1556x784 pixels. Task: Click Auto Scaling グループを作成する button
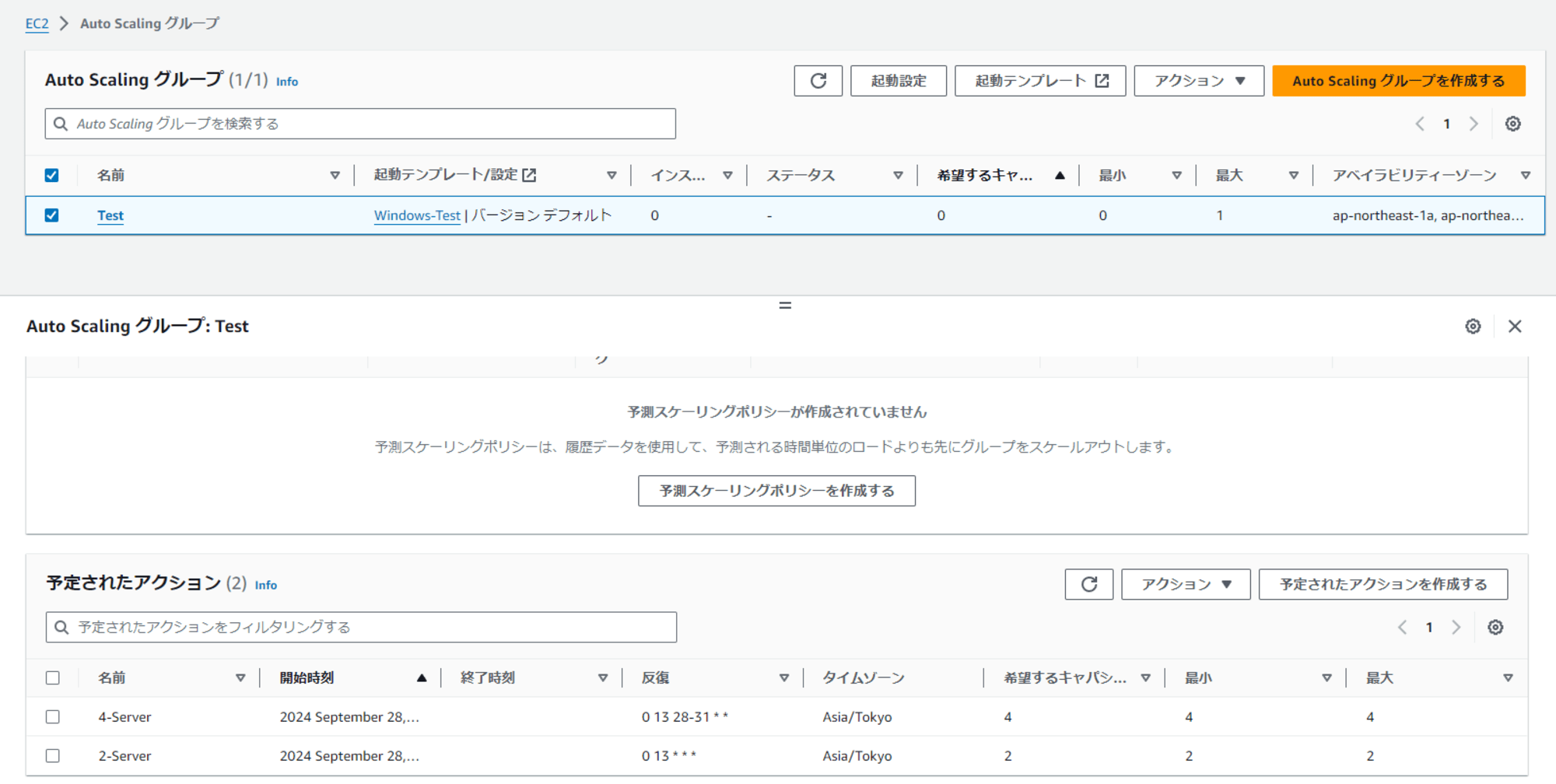pos(1398,81)
